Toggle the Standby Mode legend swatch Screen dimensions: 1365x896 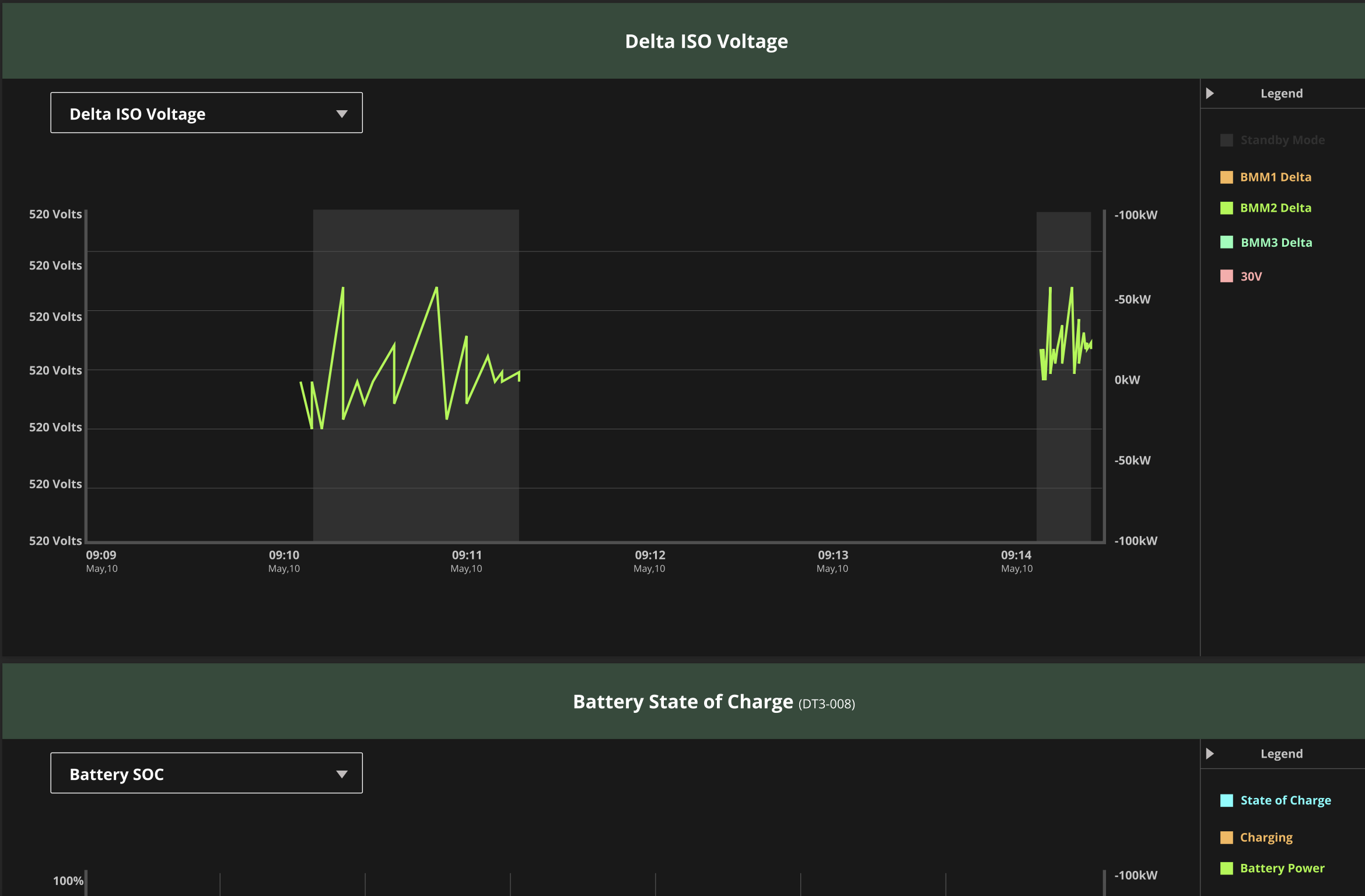coord(1226,140)
